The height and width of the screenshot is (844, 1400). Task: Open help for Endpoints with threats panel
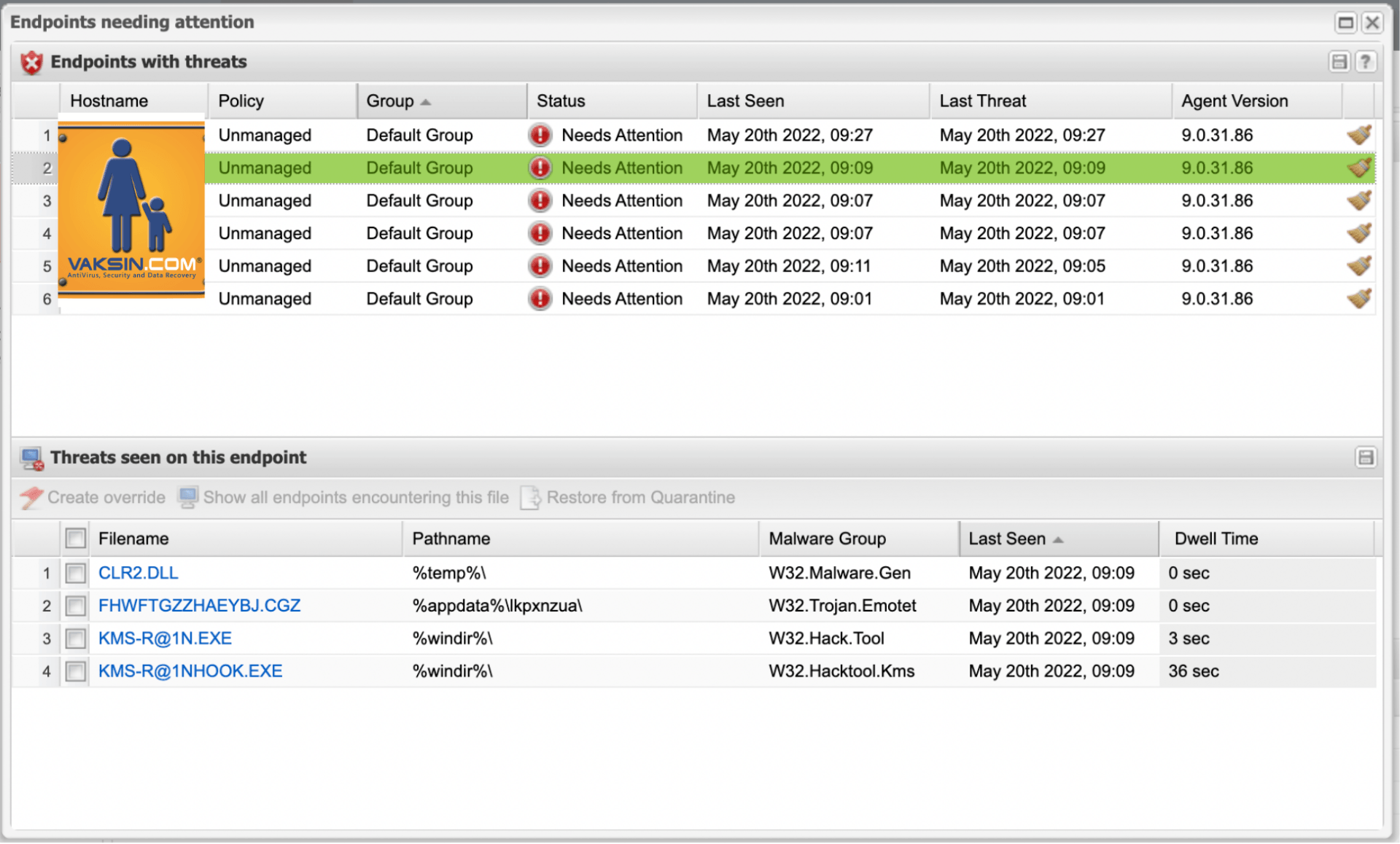click(1365, 62)
